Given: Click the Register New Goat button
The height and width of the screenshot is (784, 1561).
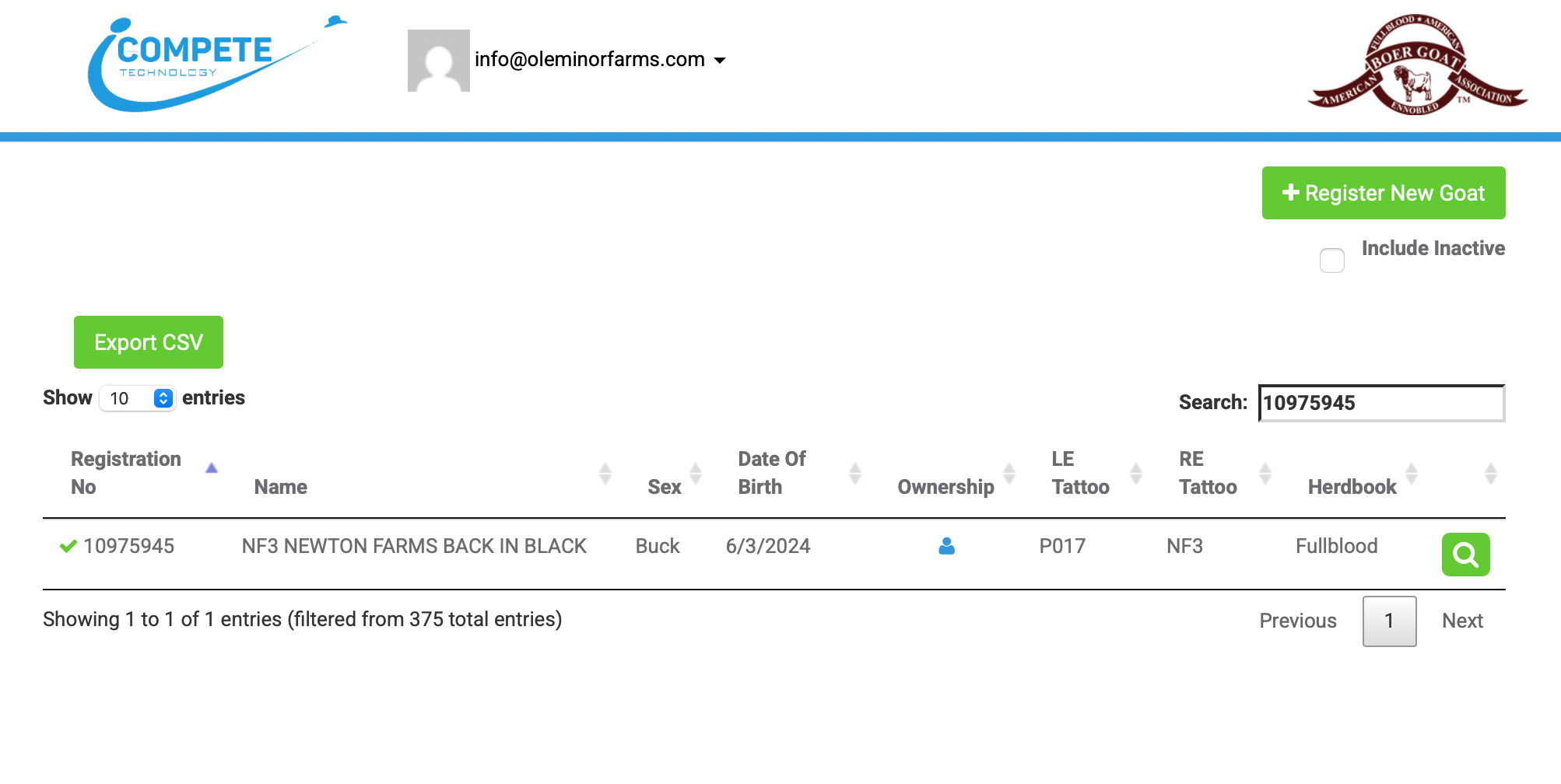Looking at the screenshot, I should click(1383, 193).
